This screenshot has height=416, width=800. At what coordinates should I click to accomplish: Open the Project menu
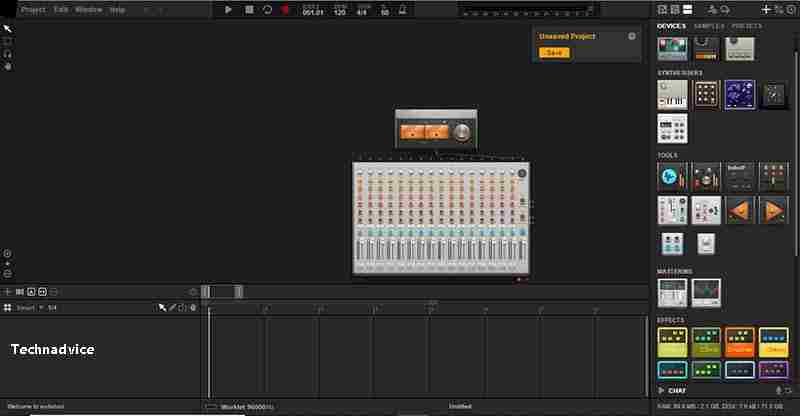[x=33, y=10]
